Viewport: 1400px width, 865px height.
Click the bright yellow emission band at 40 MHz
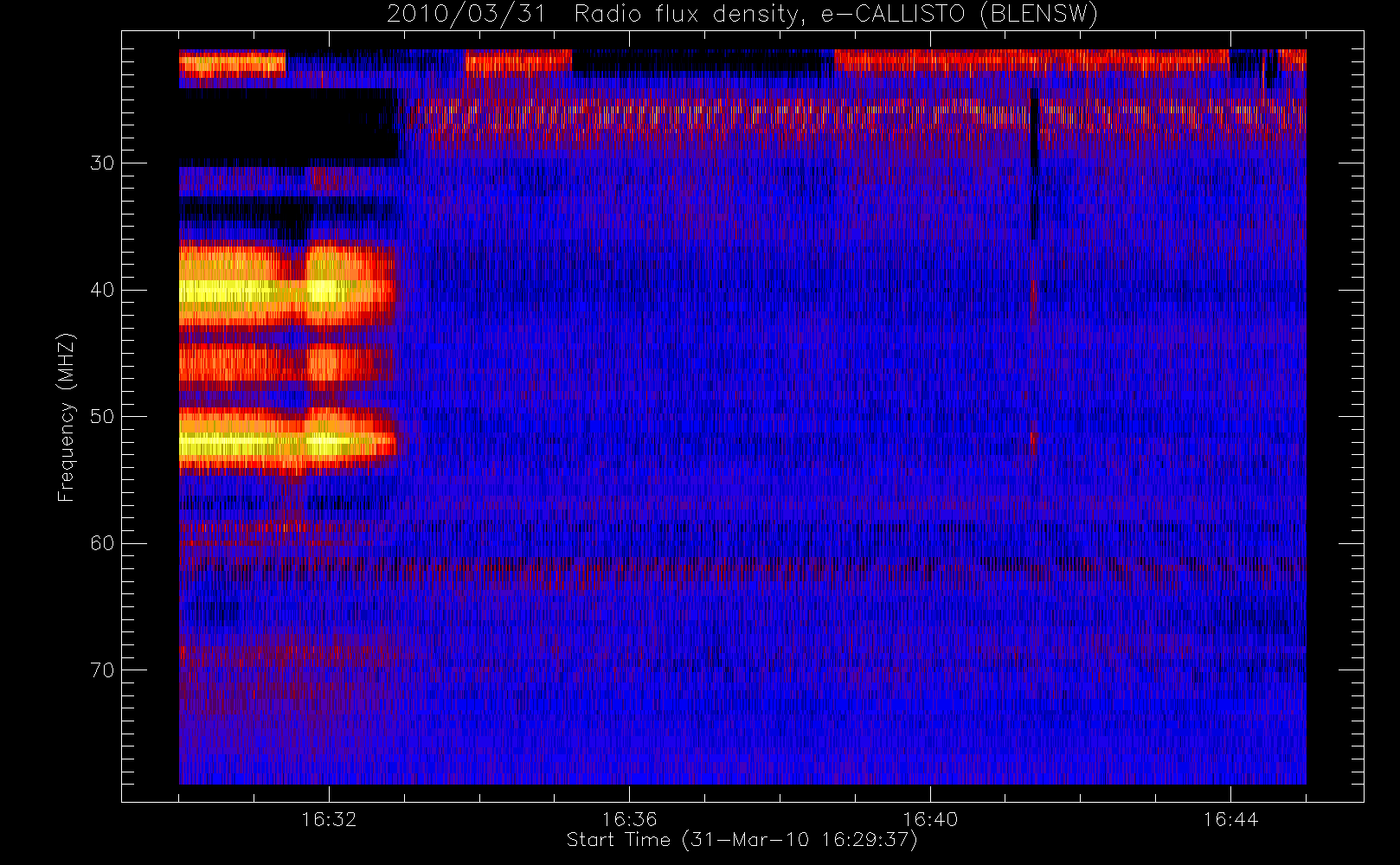click(286, 290)
